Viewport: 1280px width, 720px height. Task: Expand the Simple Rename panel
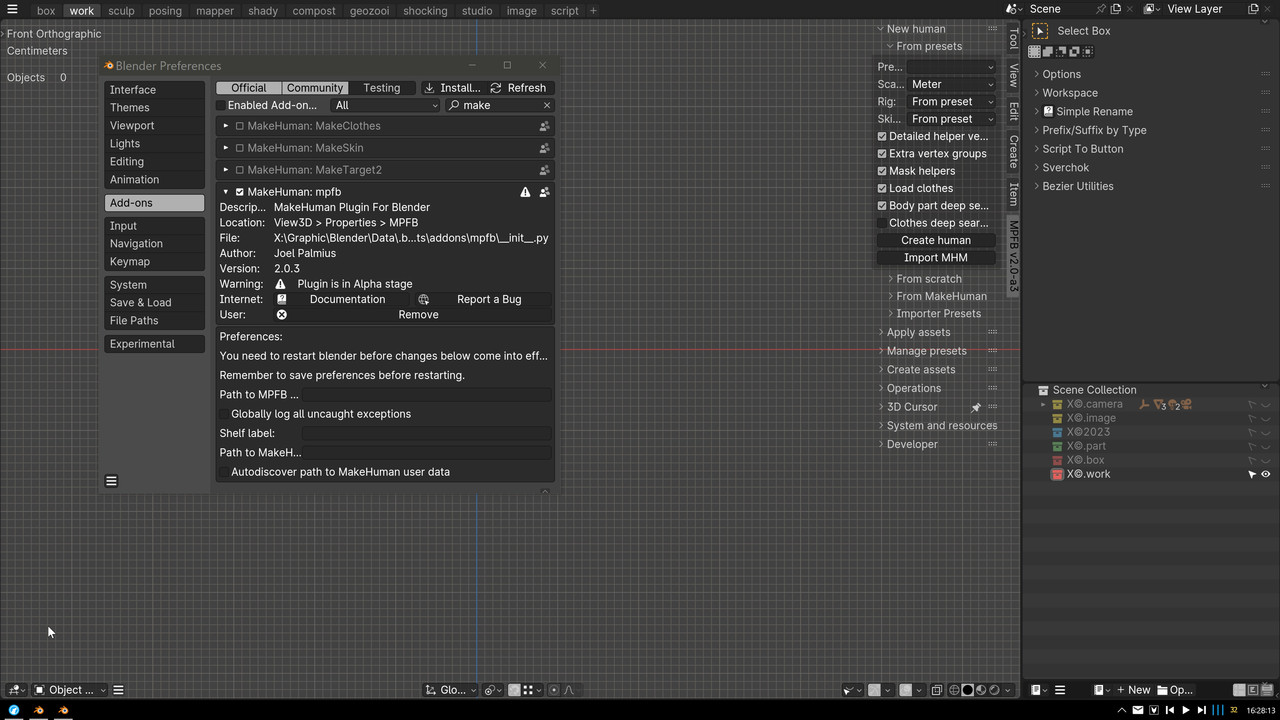point(1094,112)
